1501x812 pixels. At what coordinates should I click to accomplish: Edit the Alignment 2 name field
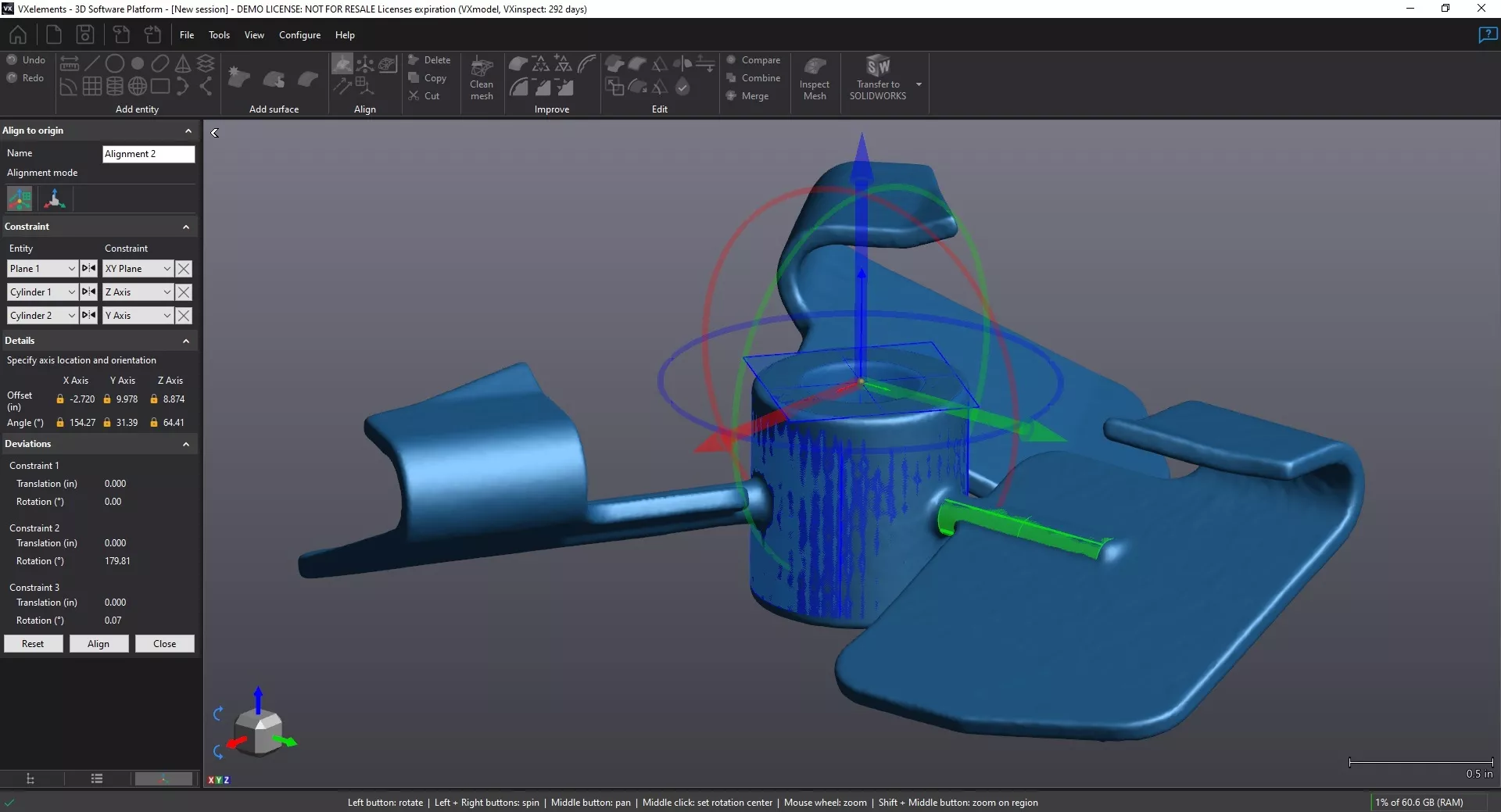click(148, 154)
